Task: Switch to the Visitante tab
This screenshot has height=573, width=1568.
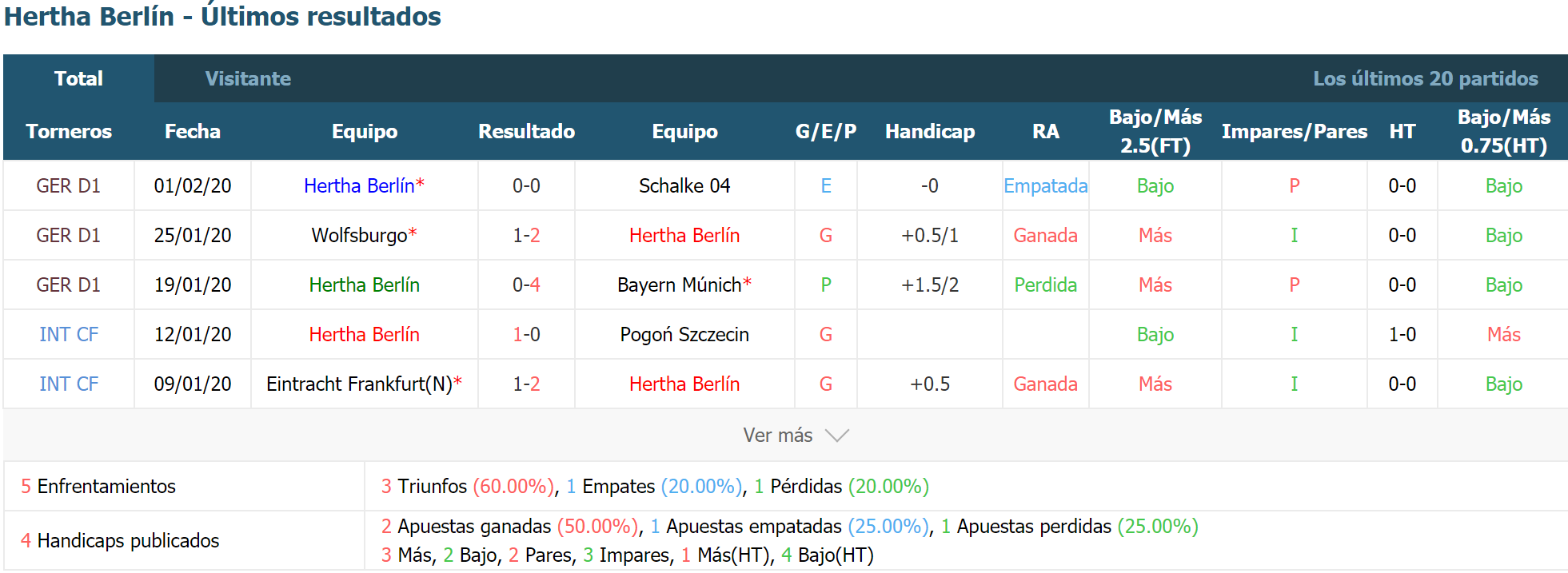Action: point(248,78)
